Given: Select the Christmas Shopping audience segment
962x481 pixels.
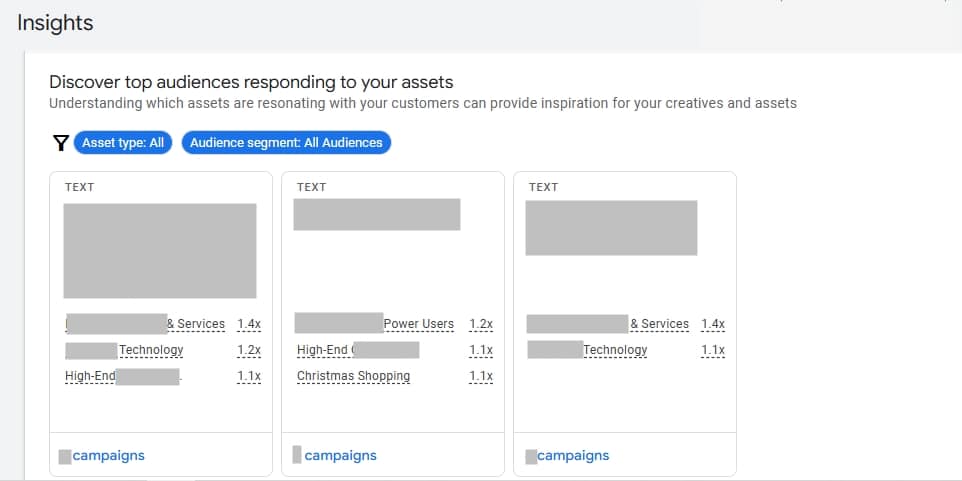Looking at the screenshot, I should 353,376.
